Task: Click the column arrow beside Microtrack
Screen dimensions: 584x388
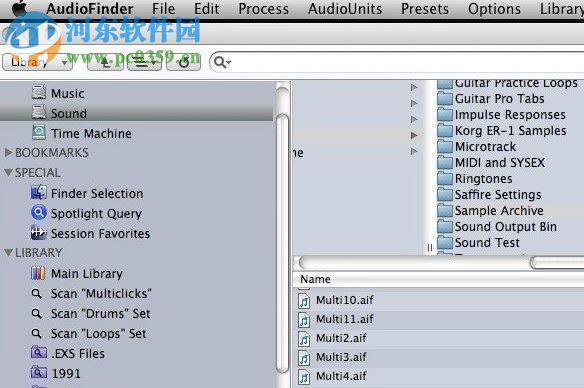Action: (x=414, y=152)
